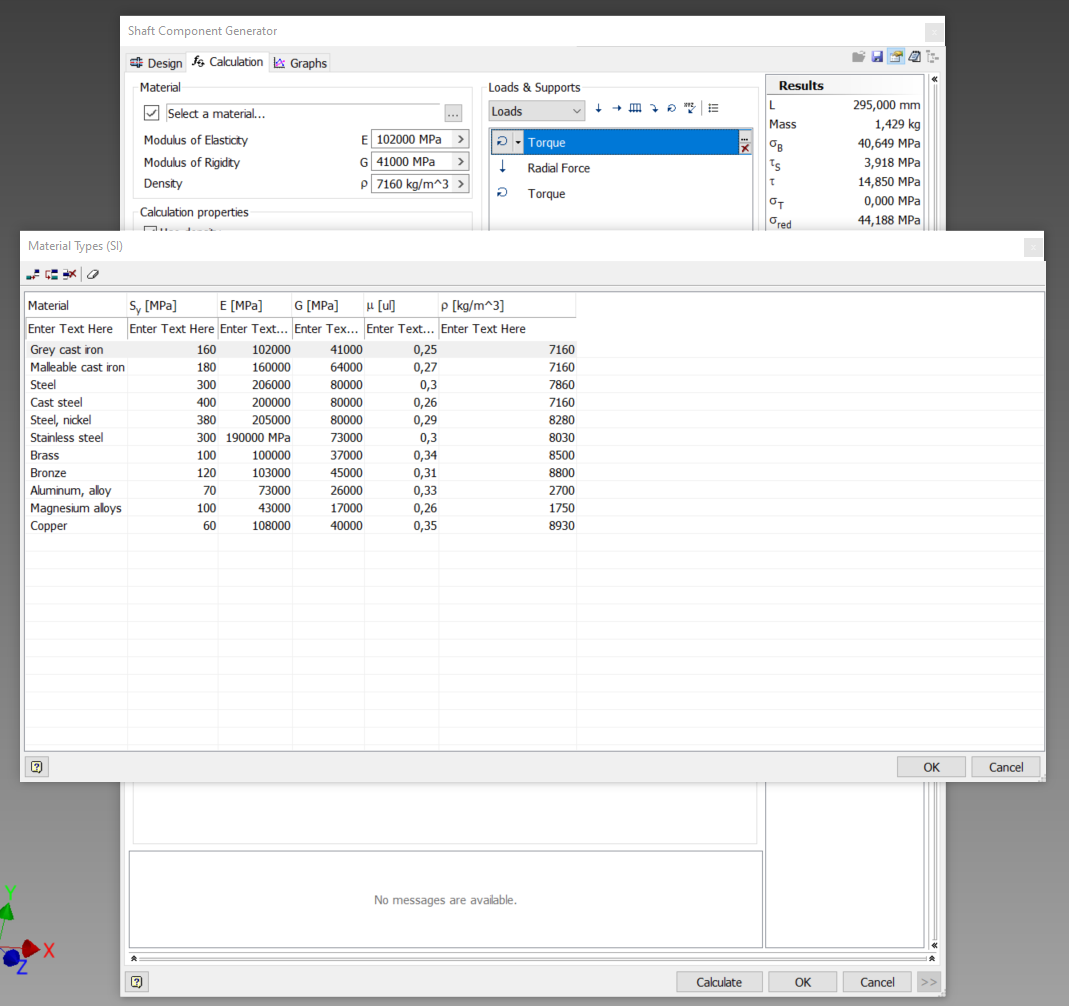This screenshot has height=1006, width=1069.
Task: Browse materials with the ellipsis button
Action: coord(453,113)
